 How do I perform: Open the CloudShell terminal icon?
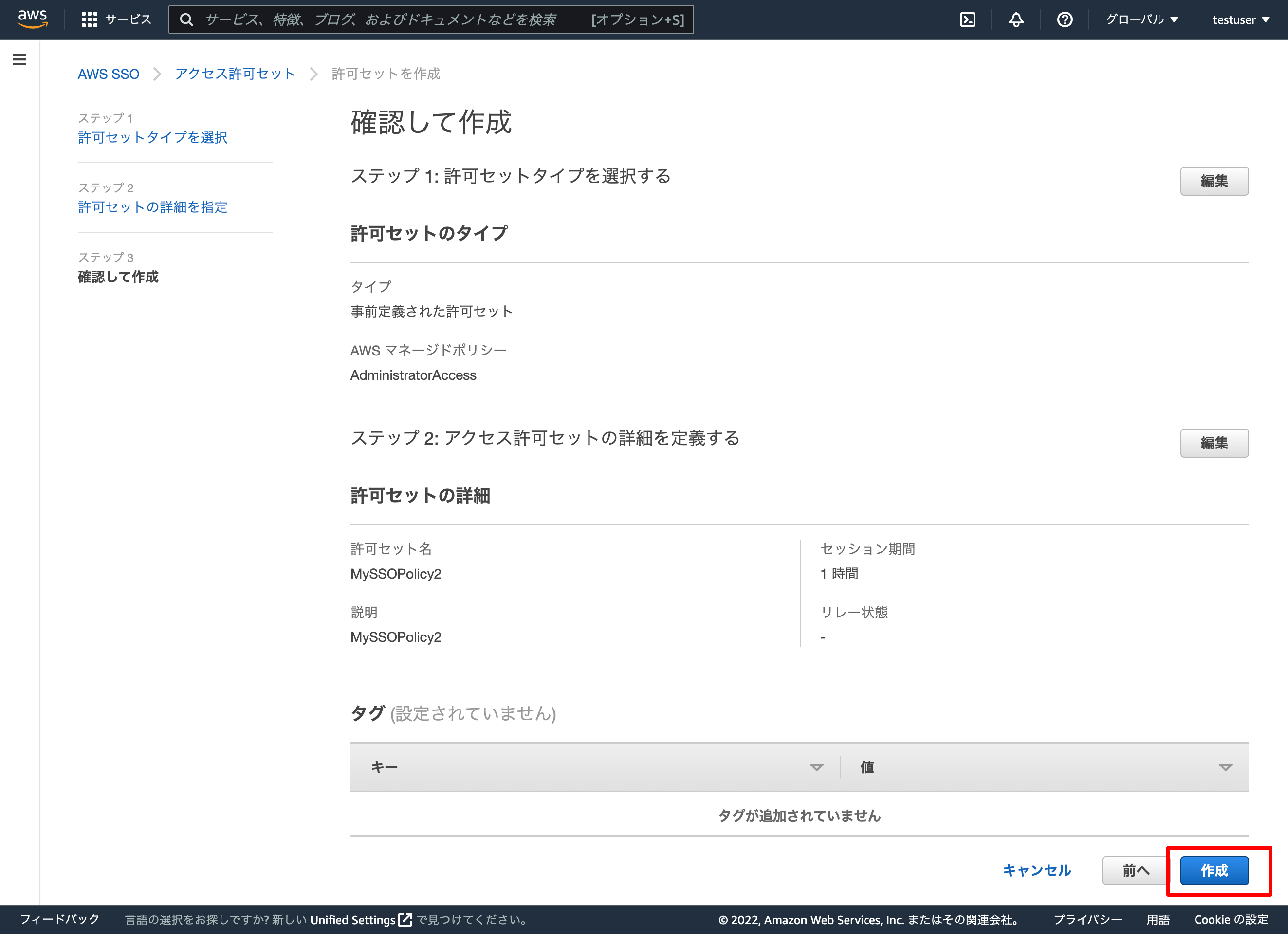967,20
